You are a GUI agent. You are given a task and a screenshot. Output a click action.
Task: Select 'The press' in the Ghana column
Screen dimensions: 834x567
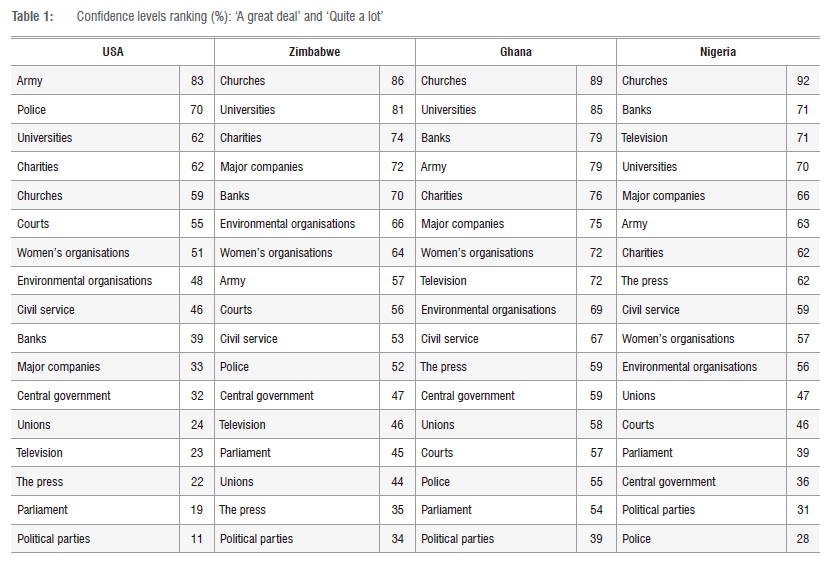tap(444, 367)
